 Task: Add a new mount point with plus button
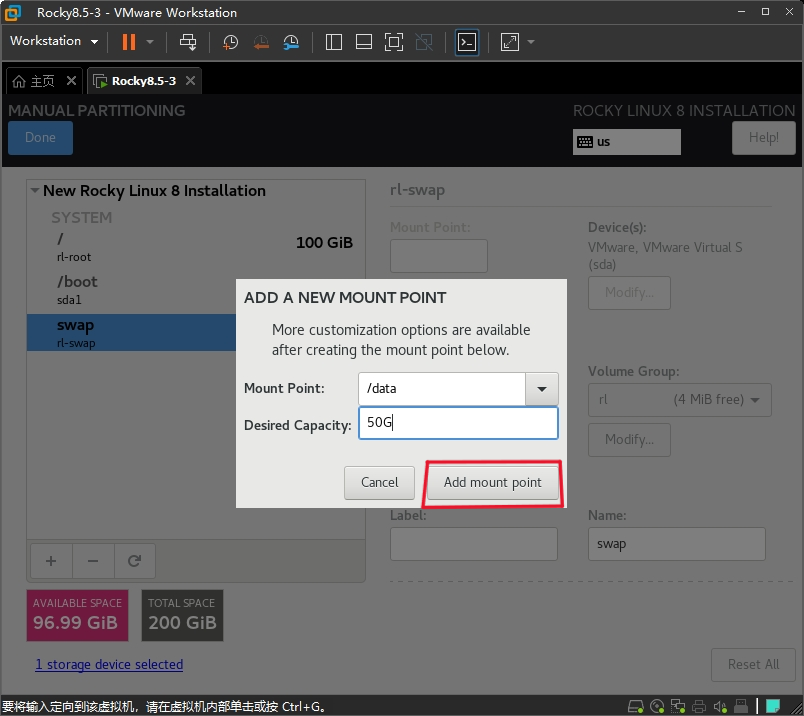pyautogui.click(x=51, y=561)
